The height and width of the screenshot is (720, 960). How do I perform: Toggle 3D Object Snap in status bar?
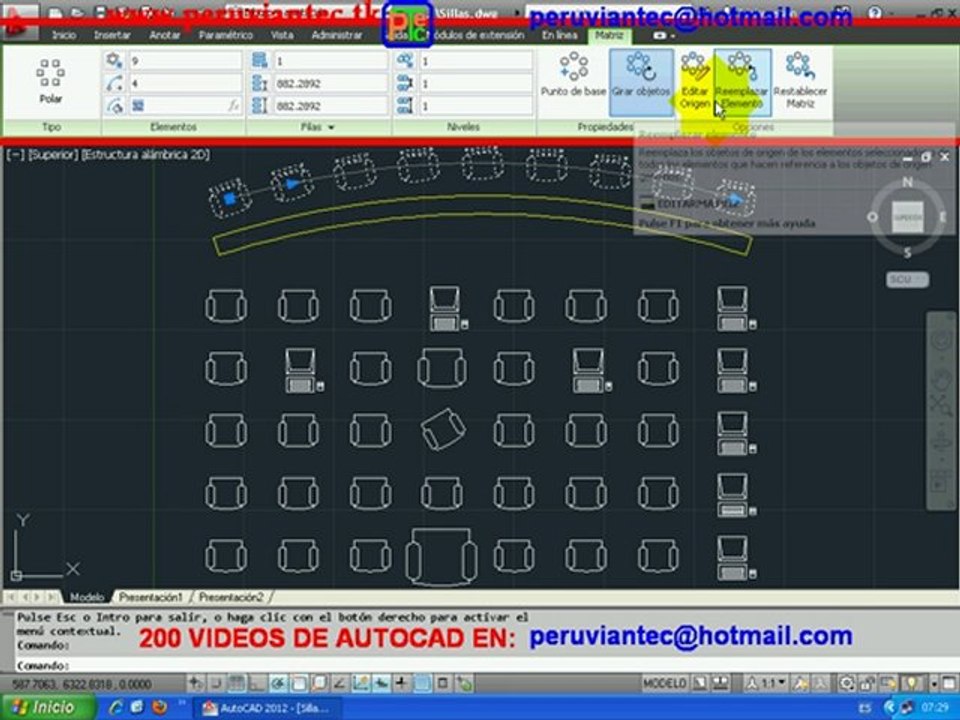coord(319,683)
